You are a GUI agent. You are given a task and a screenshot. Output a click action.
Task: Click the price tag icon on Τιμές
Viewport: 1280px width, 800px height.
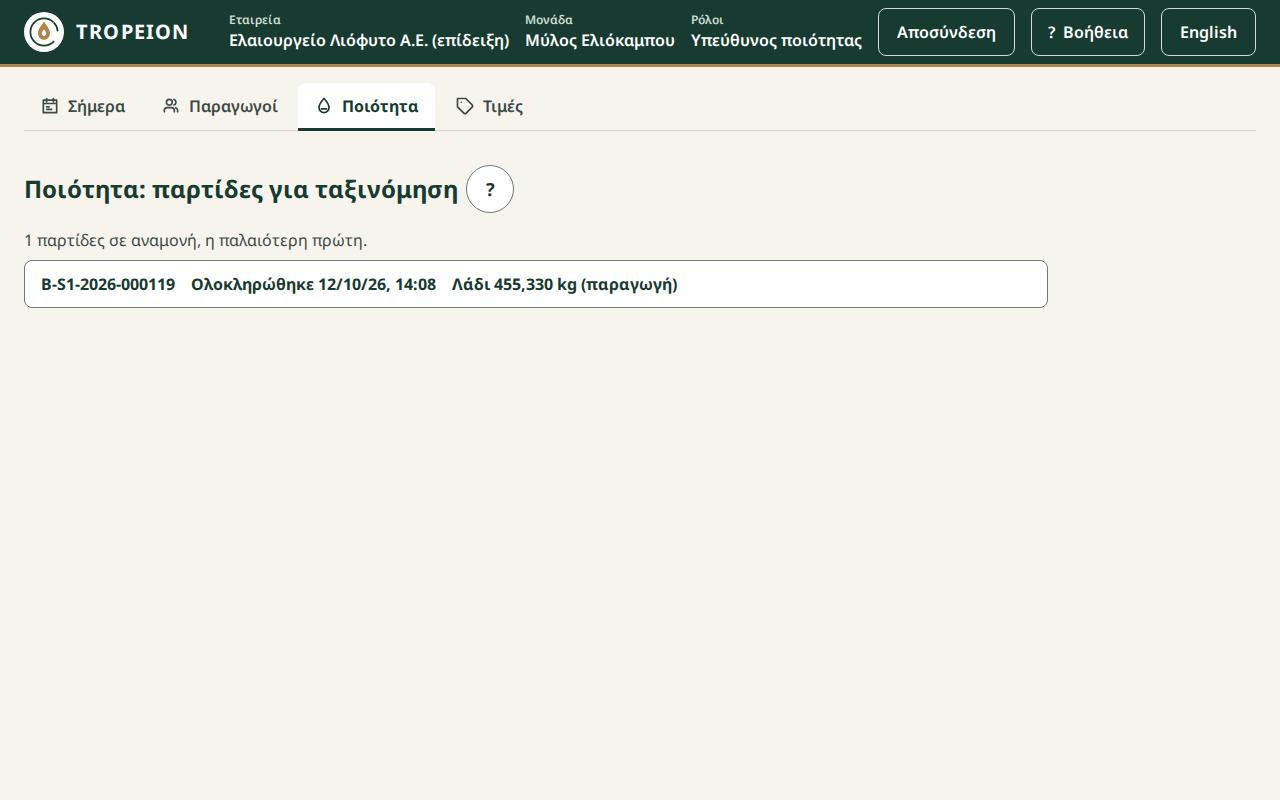pos(465,106)
